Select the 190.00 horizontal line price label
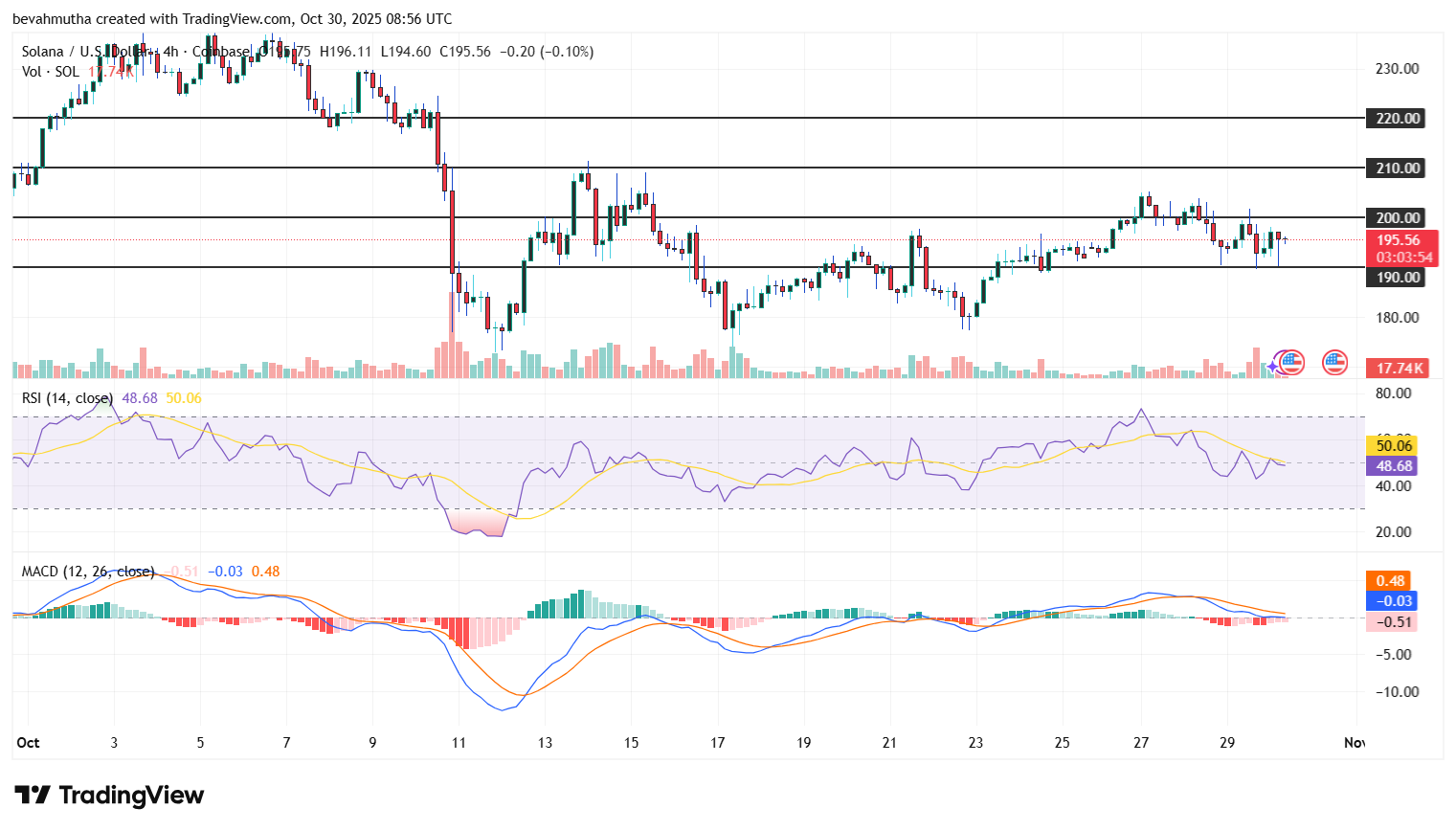Viewport: 1456px width, 831px height. [x=1398, y=278]
